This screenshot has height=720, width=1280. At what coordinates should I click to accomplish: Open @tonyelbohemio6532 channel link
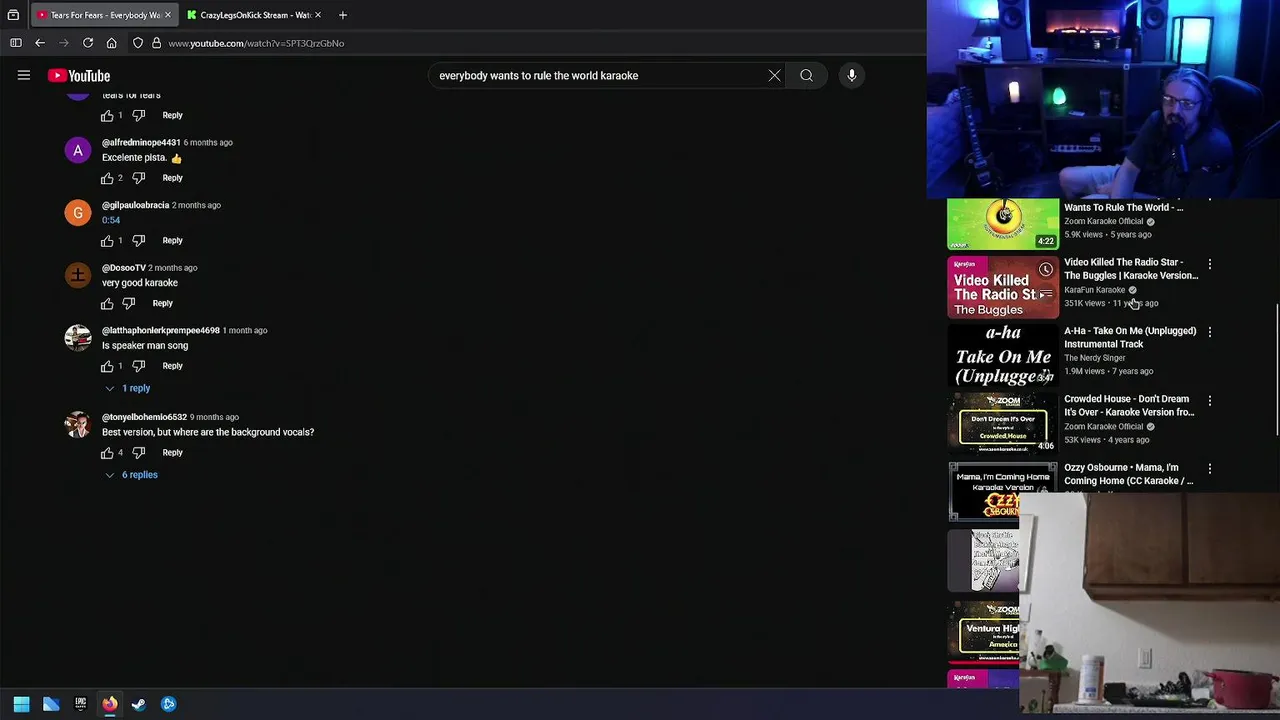click(144, 417)
